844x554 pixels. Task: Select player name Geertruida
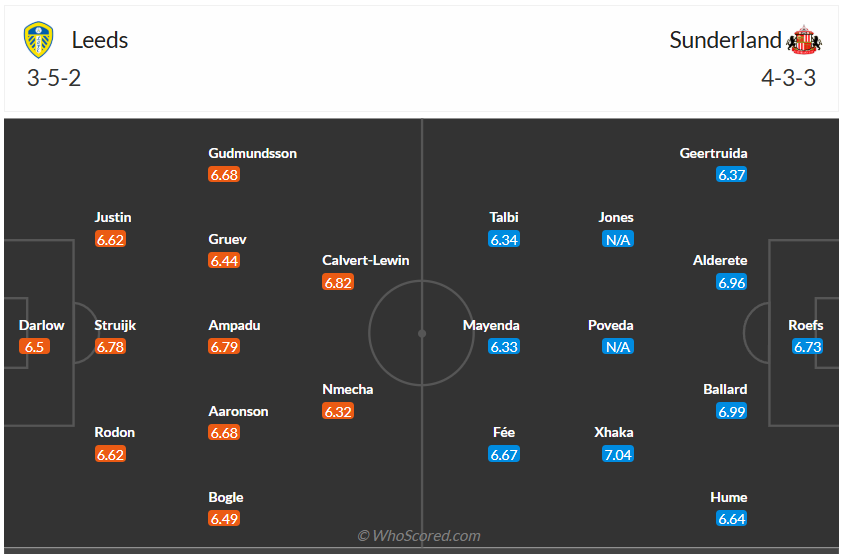pyautogui.click(x=713, y=153)
